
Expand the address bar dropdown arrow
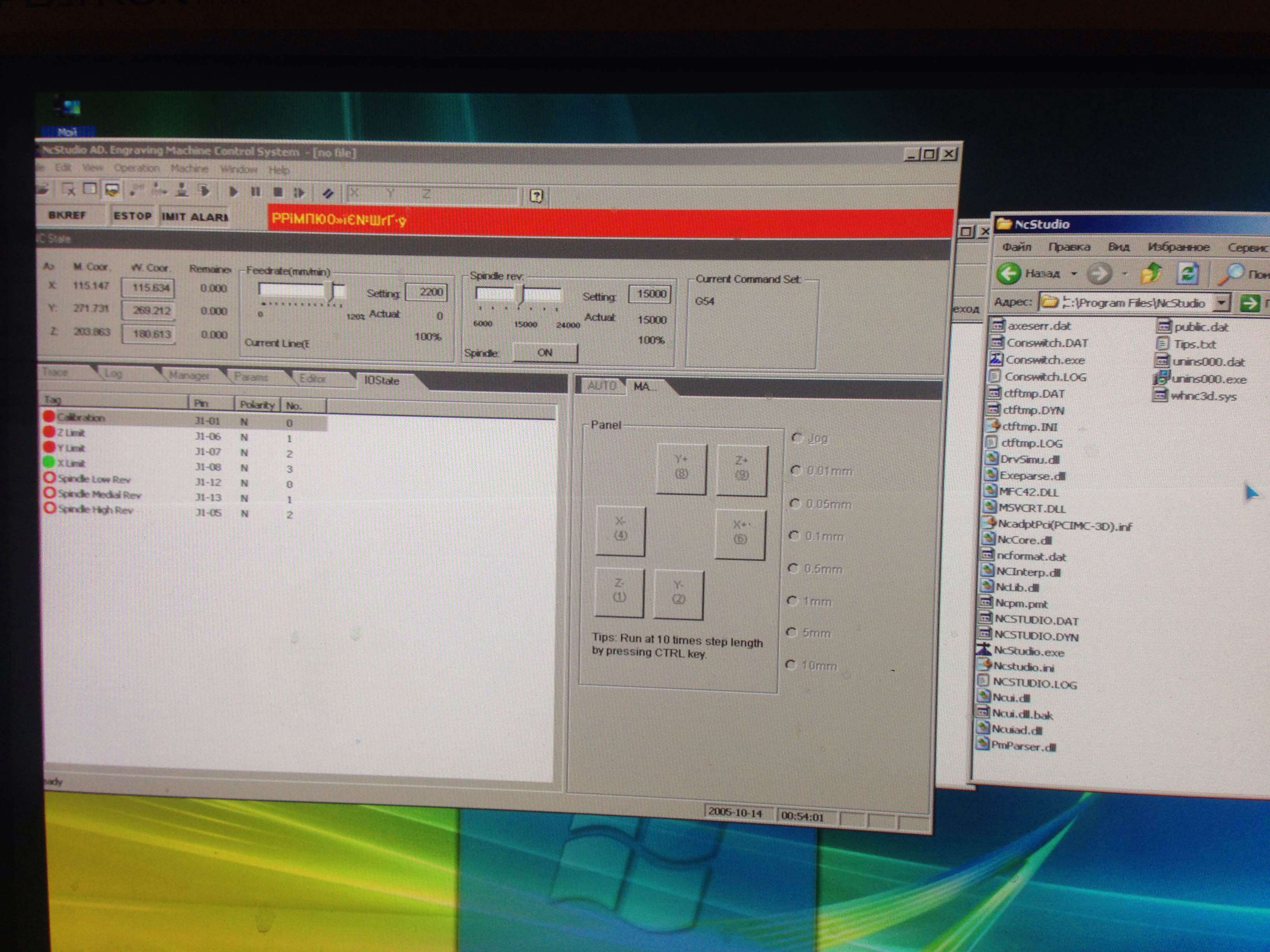click(x=1222, y=302)
